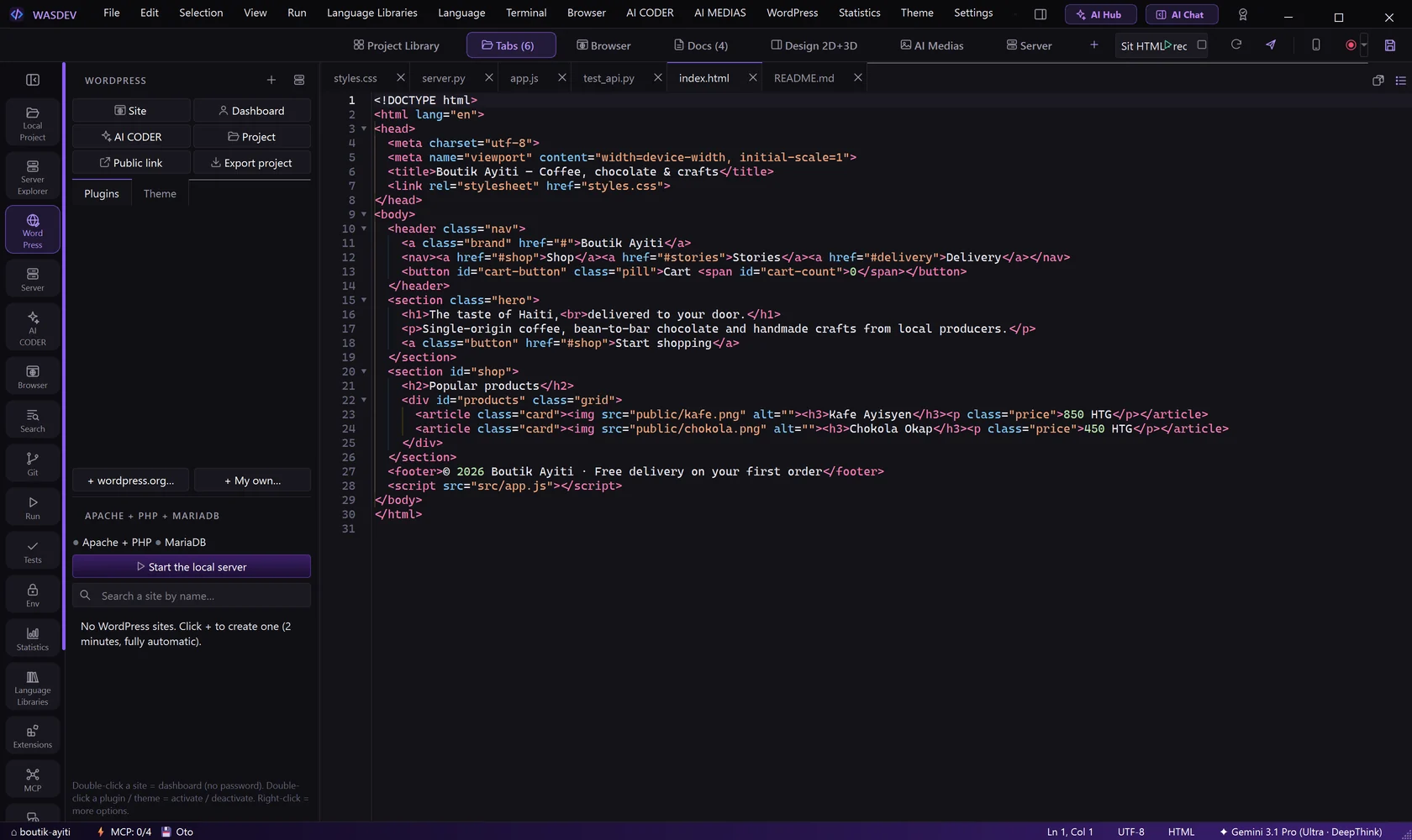Open the Local Project sidebar panel
Image resolution: width=1412 pixels, height=840 pixels.
point(33,123)
